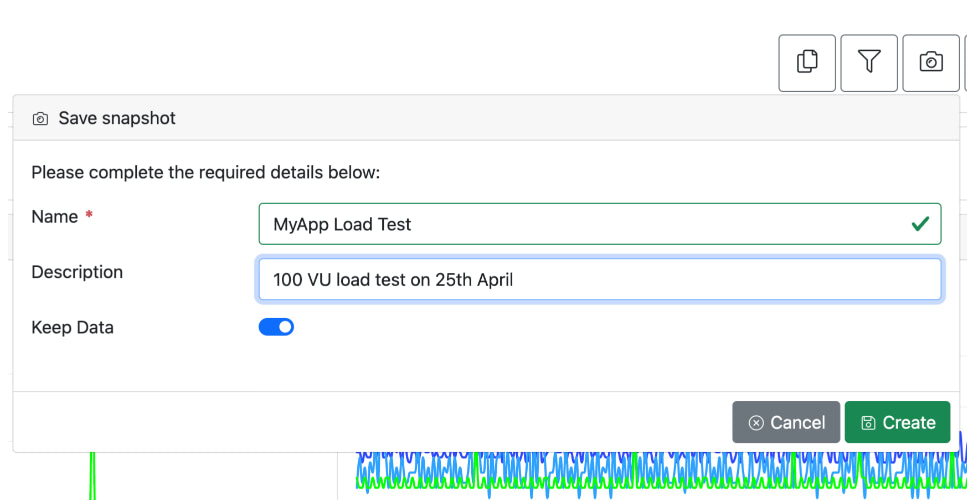Open the filter funnel button
Screen dimensions: 967x500
click(869, 62)
